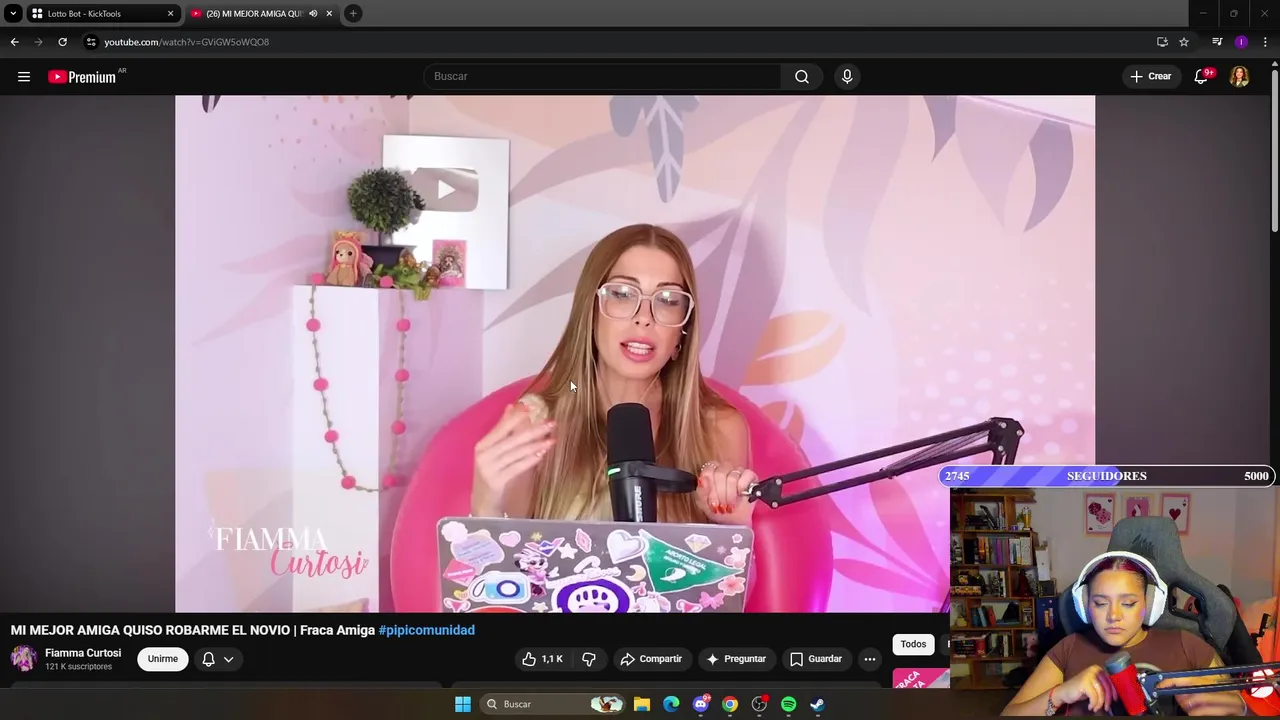Image resolution: width=1280 pixels, height=720 pixels.
Task: Open OBS Studio from taskbar
Action: coord(759,704)
